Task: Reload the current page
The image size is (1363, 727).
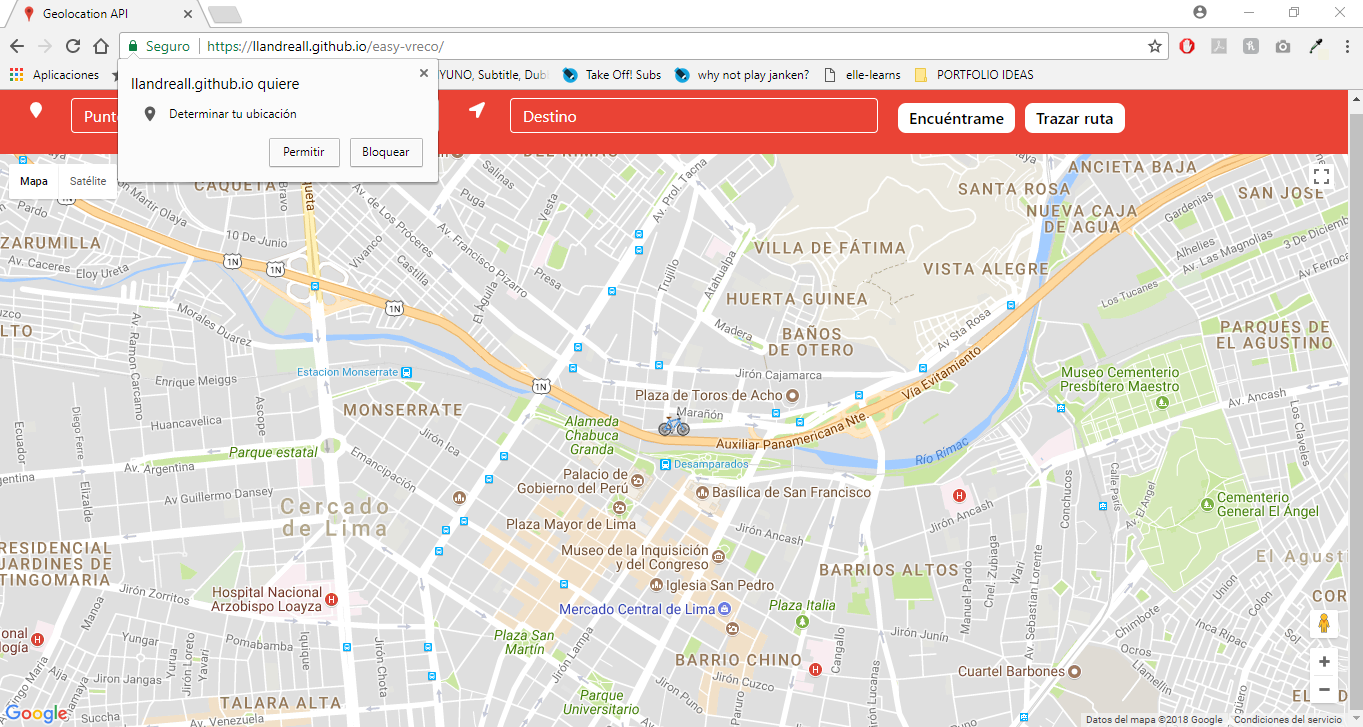Action: click(73, 46)
